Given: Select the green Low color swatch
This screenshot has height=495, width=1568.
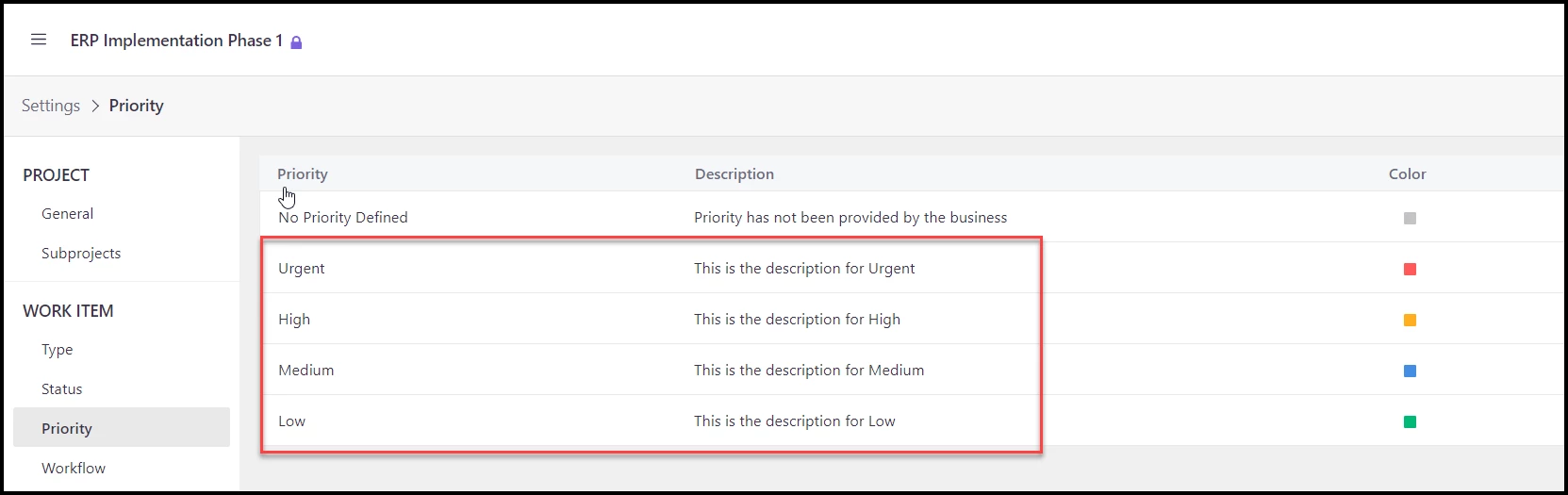Looking at the screenshot, I should point(1410,421).
